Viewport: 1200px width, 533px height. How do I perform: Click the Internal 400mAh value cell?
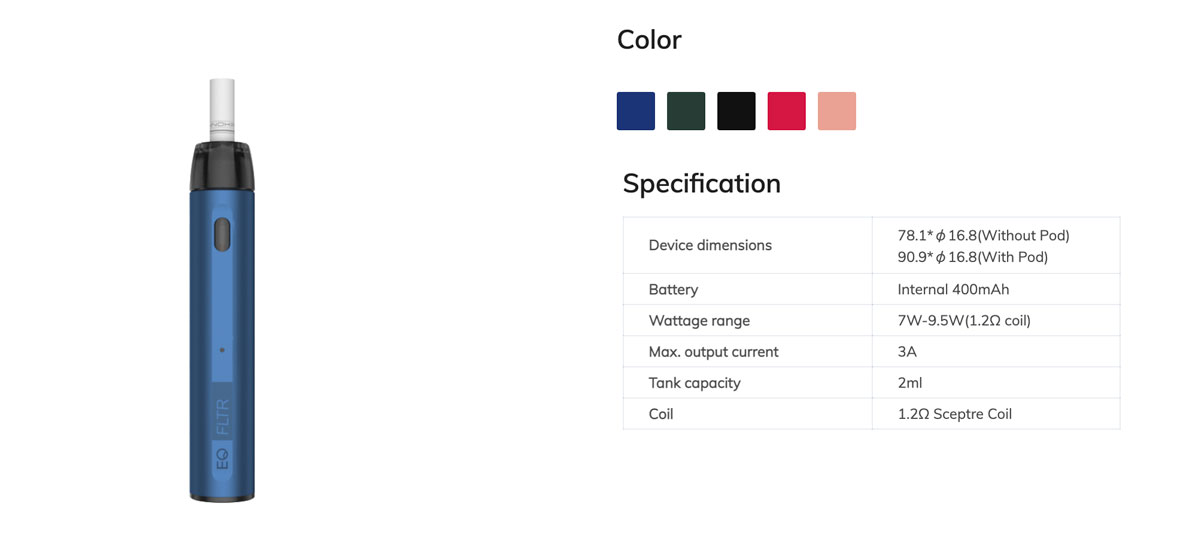[x=996, y=289]
